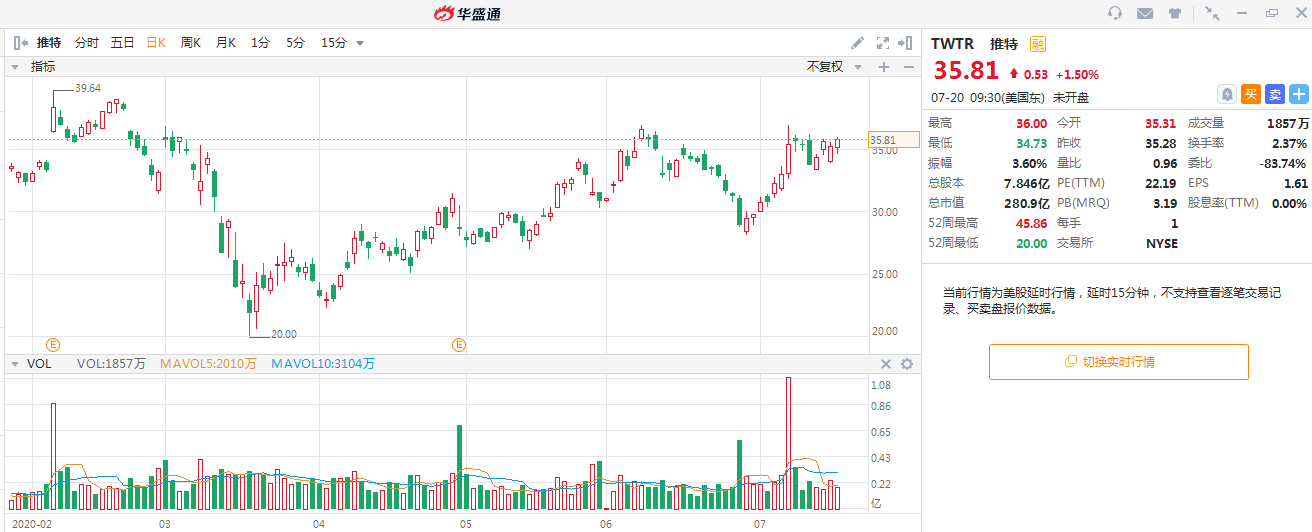Image resolution: width=1312 pixels, height=532 pixels.
Task: Collapse the left panel via arrow icon
Action: 20,43
